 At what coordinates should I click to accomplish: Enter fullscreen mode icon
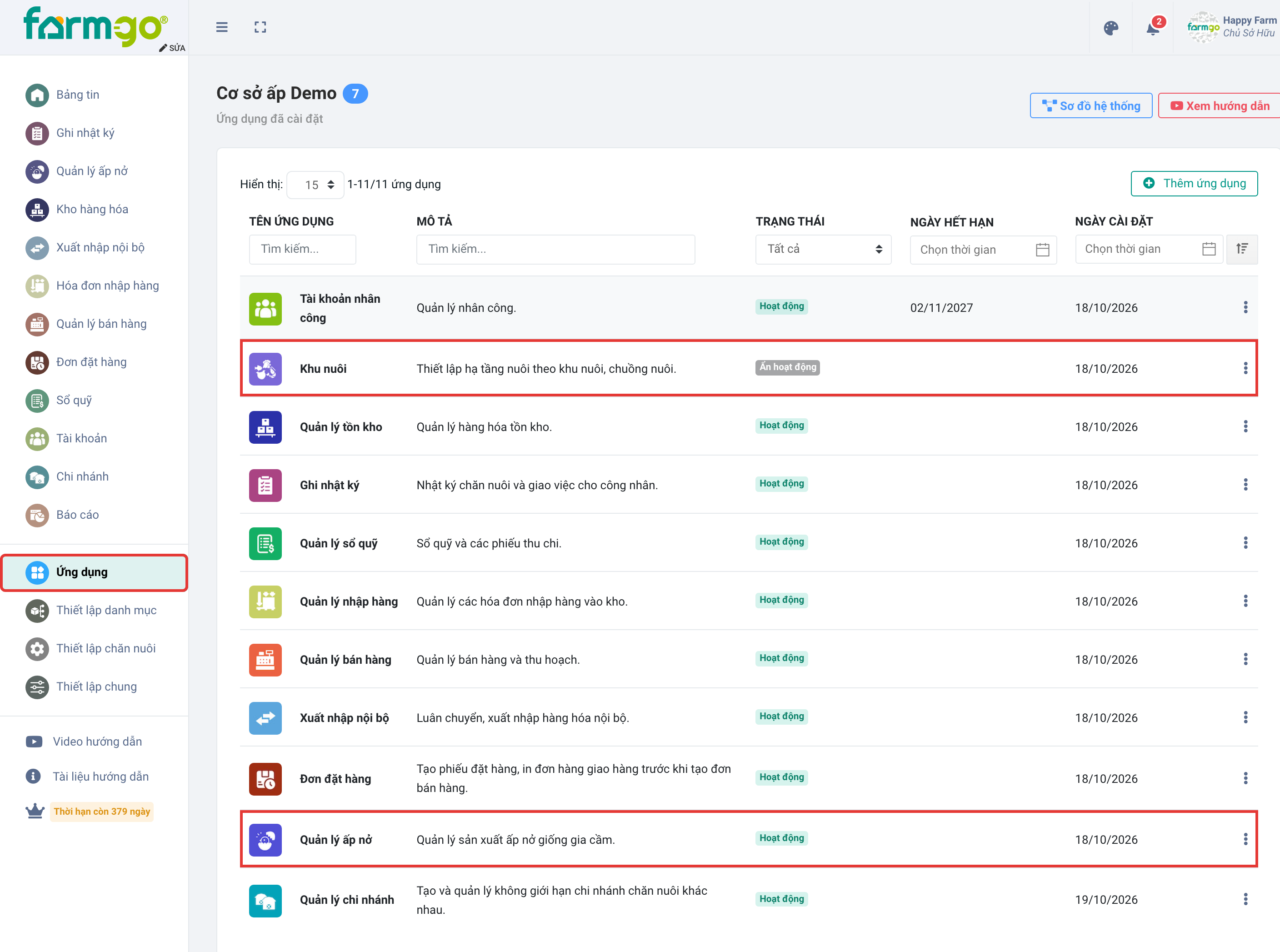[x=260, y=27]
